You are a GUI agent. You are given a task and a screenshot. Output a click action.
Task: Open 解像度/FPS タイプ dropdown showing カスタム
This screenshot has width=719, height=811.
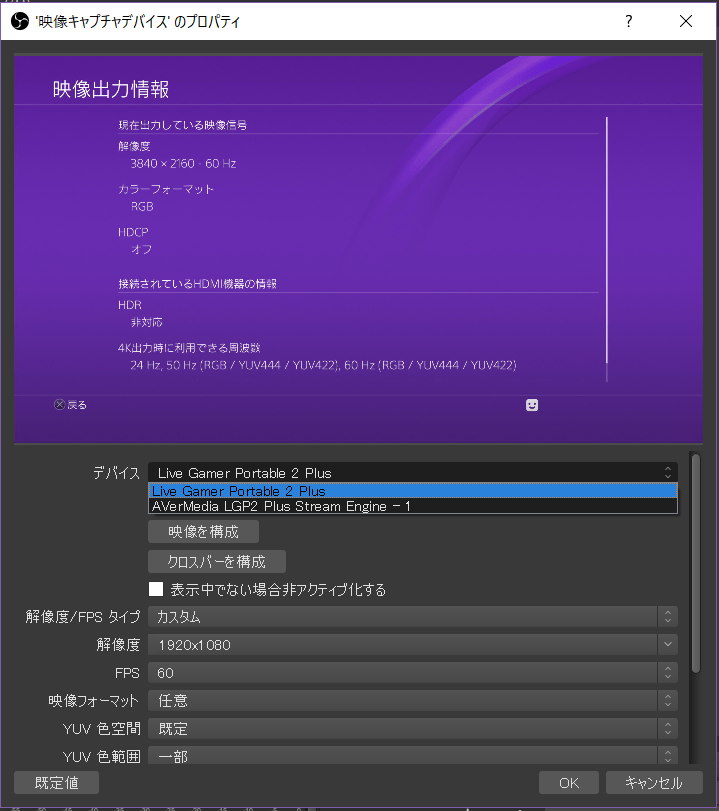(x=413, y=617)
